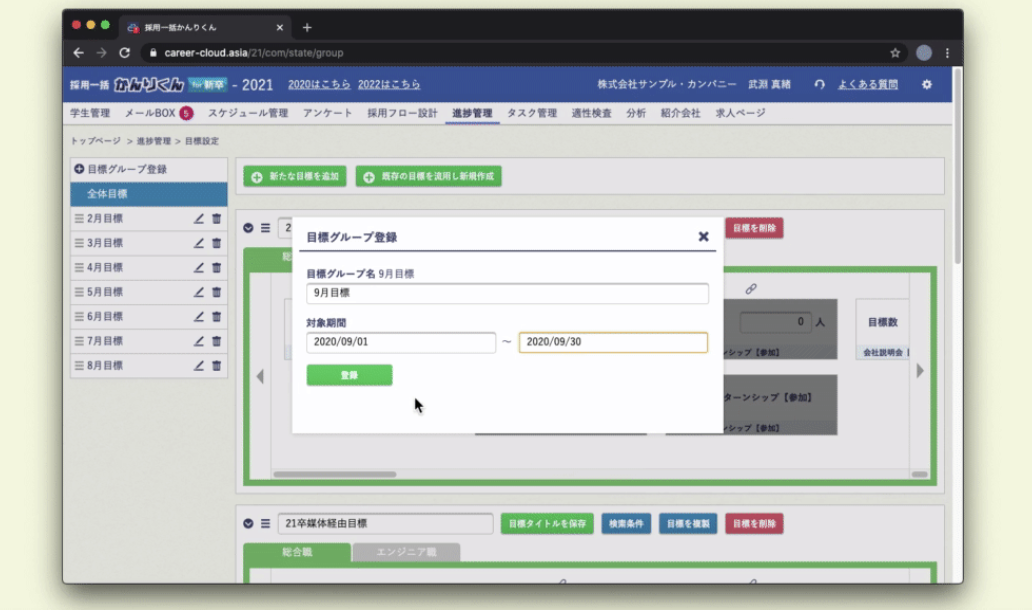Click 目標タイトルを保存 button
This screenshot has width=1032, height=610.
coord(547,524)
